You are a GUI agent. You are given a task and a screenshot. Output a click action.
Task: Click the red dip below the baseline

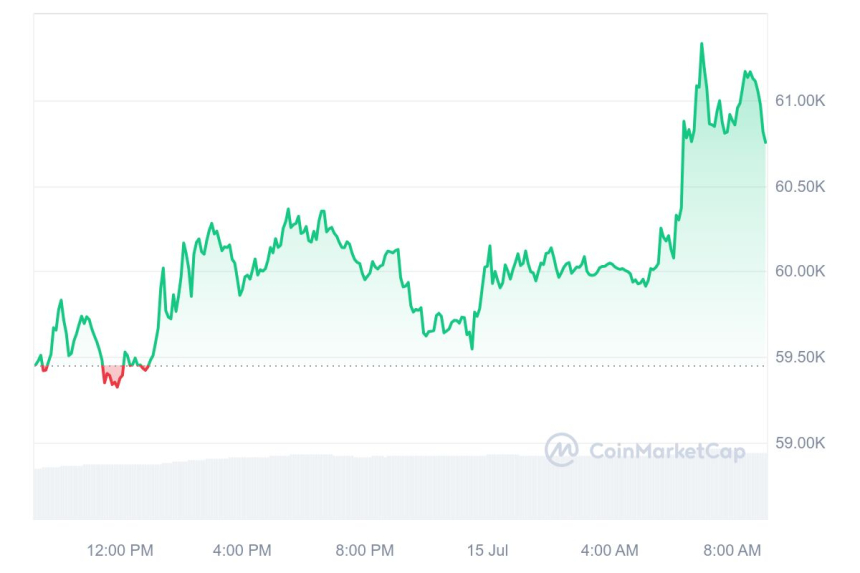[x=112, y=377]
